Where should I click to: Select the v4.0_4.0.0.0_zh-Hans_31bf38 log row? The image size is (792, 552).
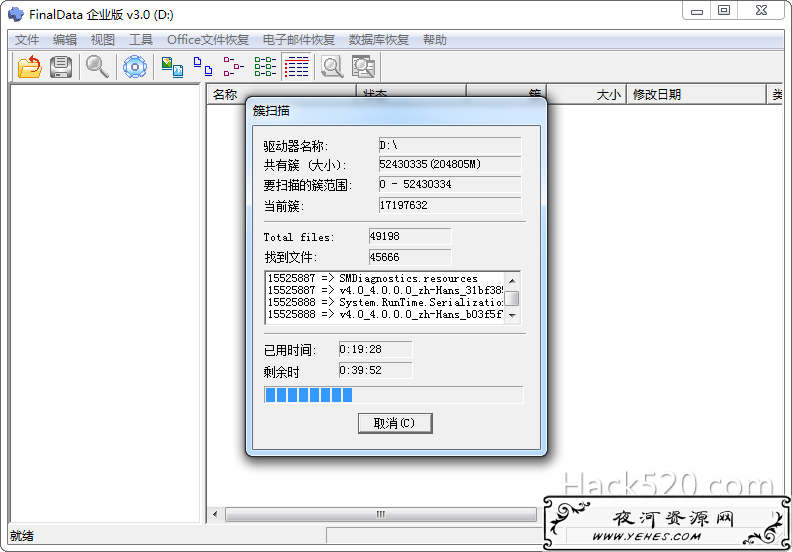click(x=385, y=290)
